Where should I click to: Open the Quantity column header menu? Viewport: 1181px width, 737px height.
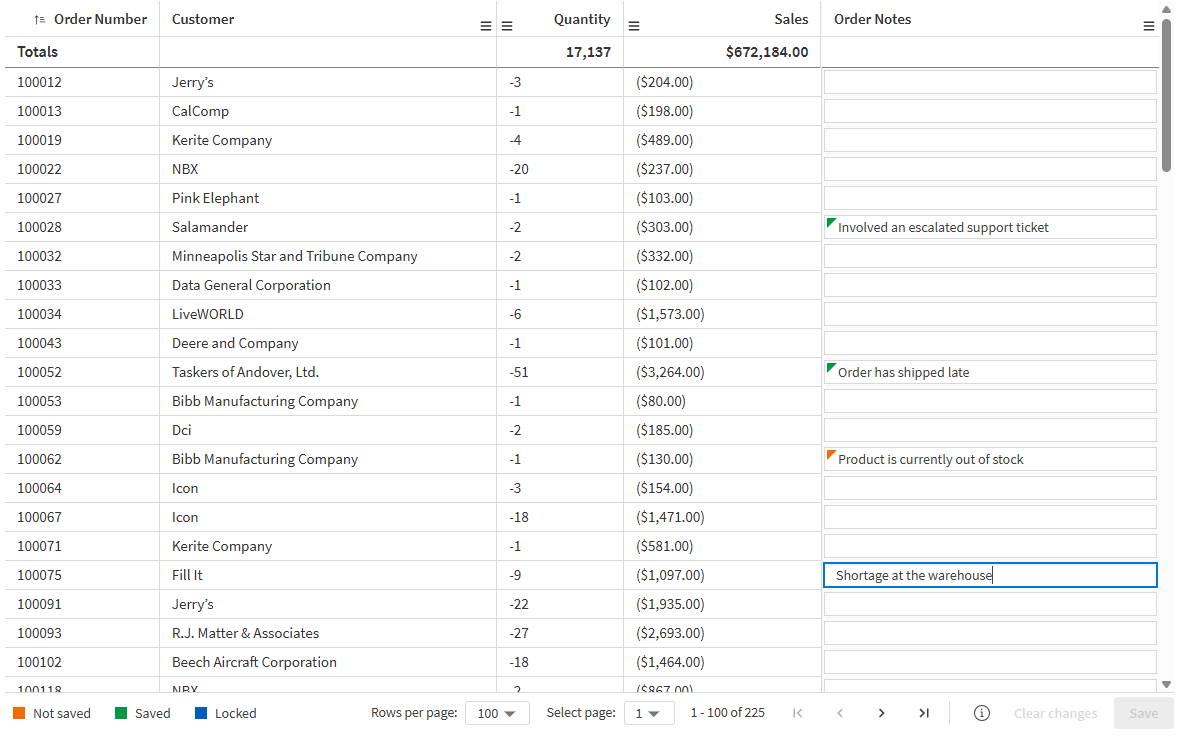(506, 25)
